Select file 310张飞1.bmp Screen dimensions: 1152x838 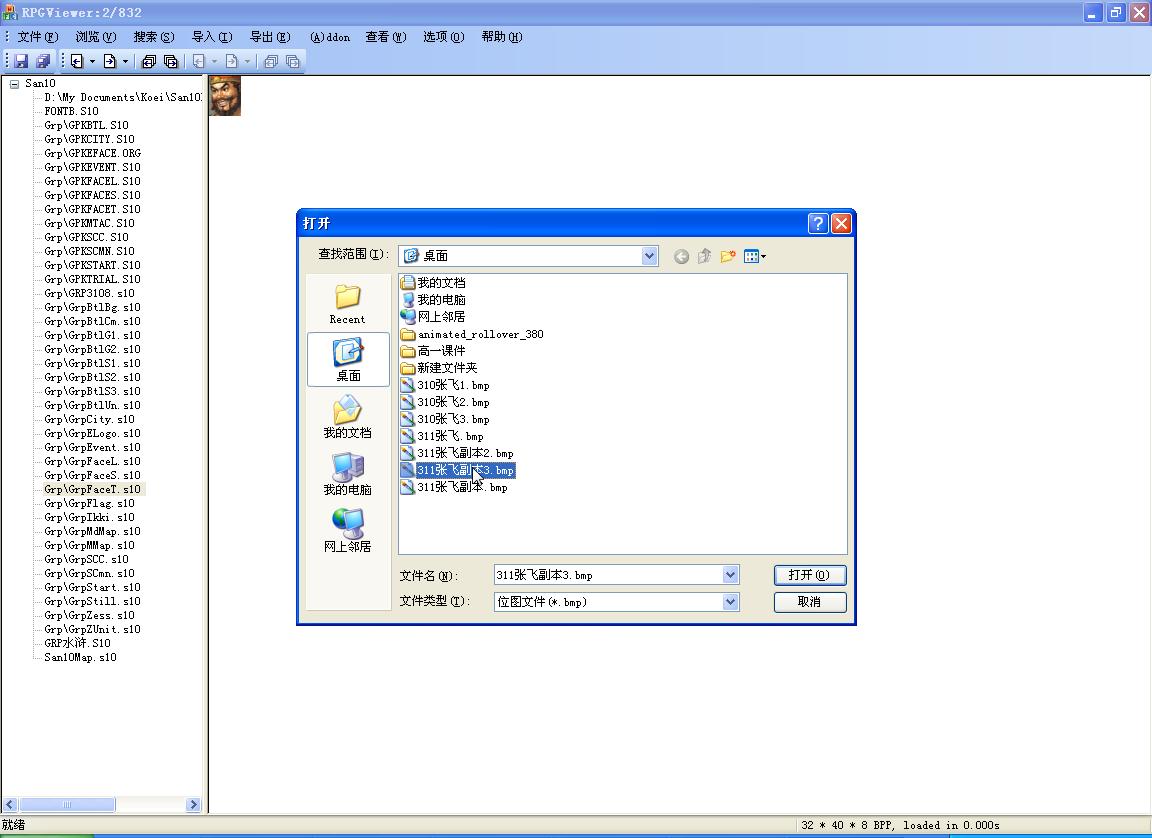click(x=445, y=385)
